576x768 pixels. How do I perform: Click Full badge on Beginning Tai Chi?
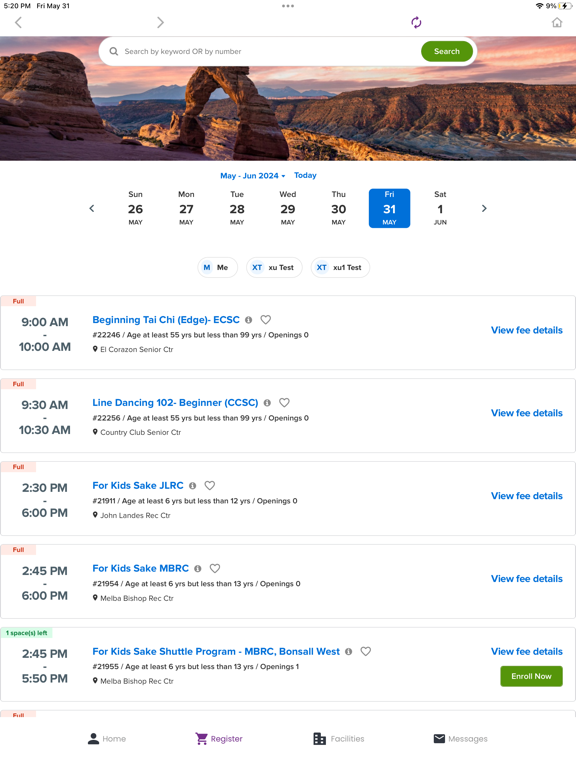[18, 301]
